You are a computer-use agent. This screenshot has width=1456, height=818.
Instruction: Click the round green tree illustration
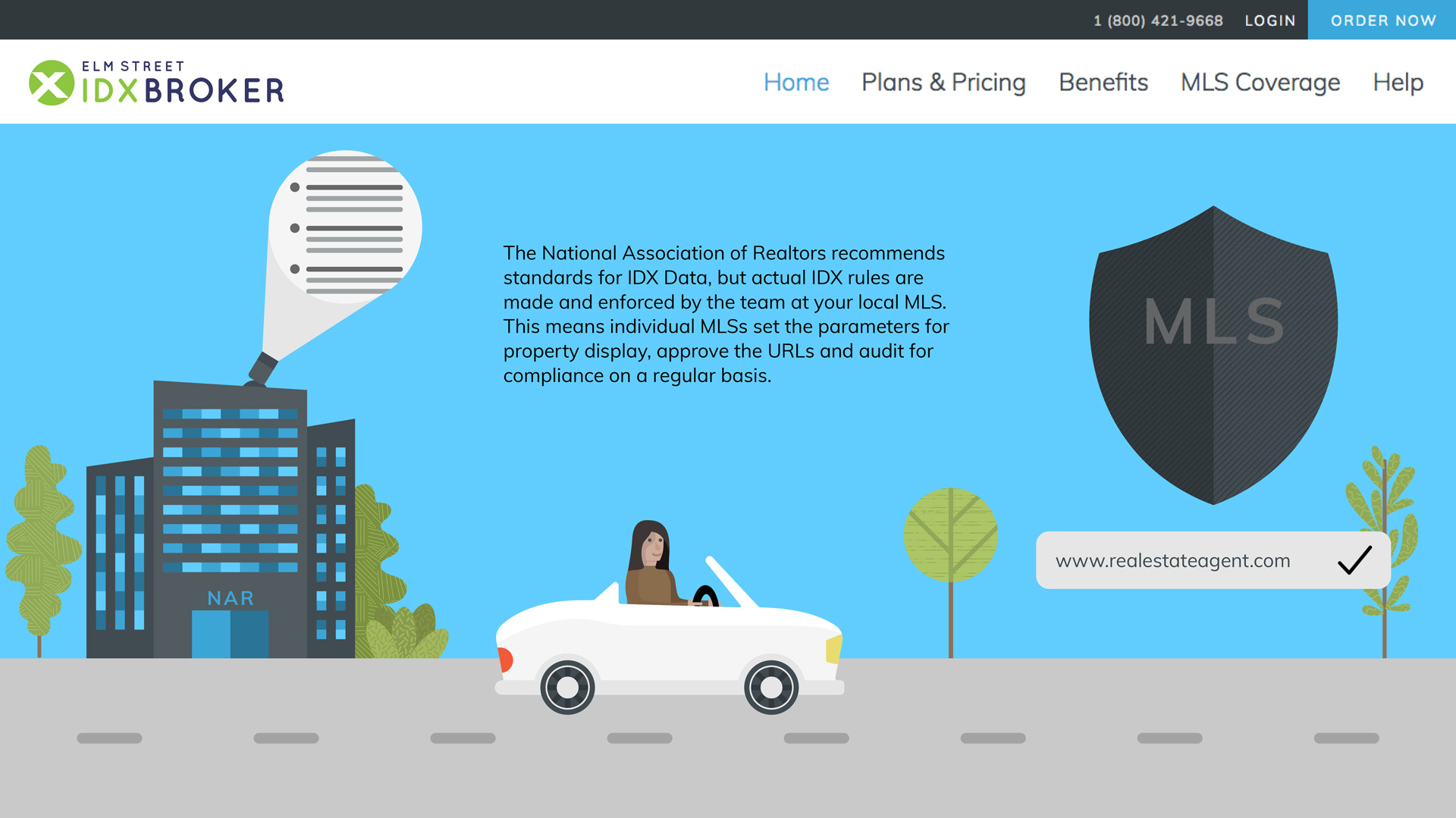pos(950,534)
